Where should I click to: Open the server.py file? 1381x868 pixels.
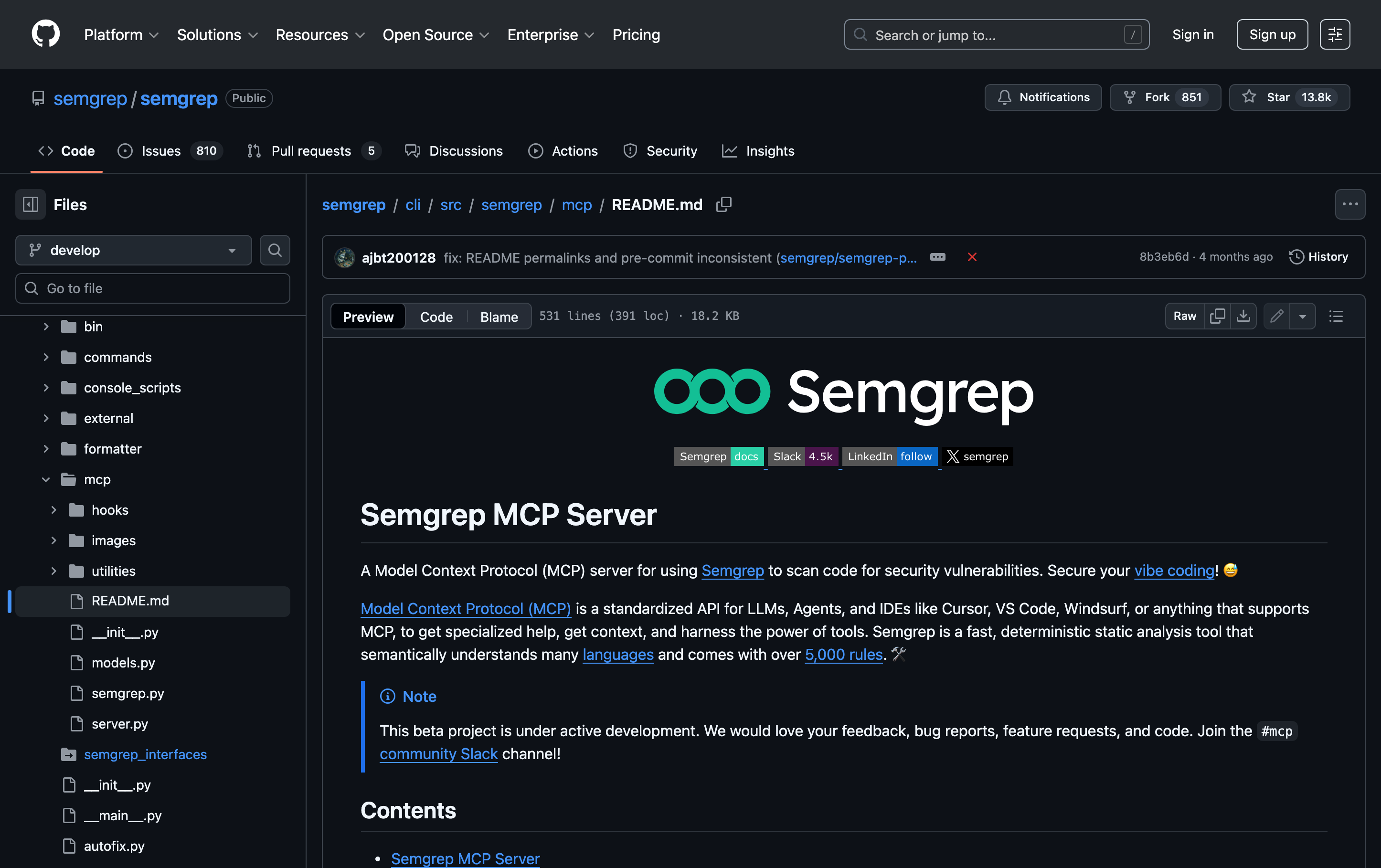[x=119, y=723]
